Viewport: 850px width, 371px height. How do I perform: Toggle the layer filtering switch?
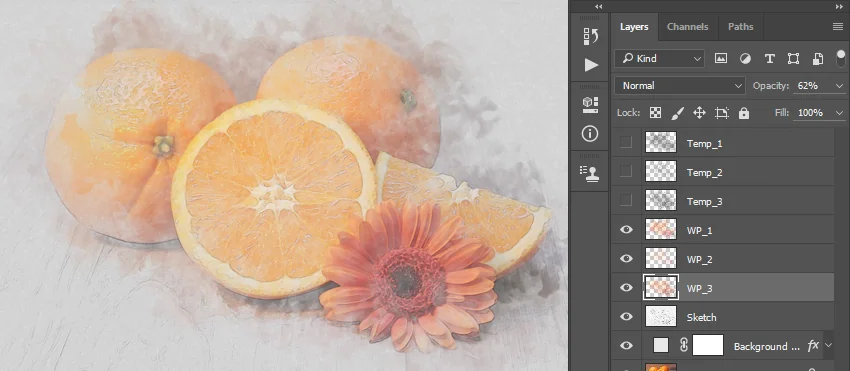[841, 59]
